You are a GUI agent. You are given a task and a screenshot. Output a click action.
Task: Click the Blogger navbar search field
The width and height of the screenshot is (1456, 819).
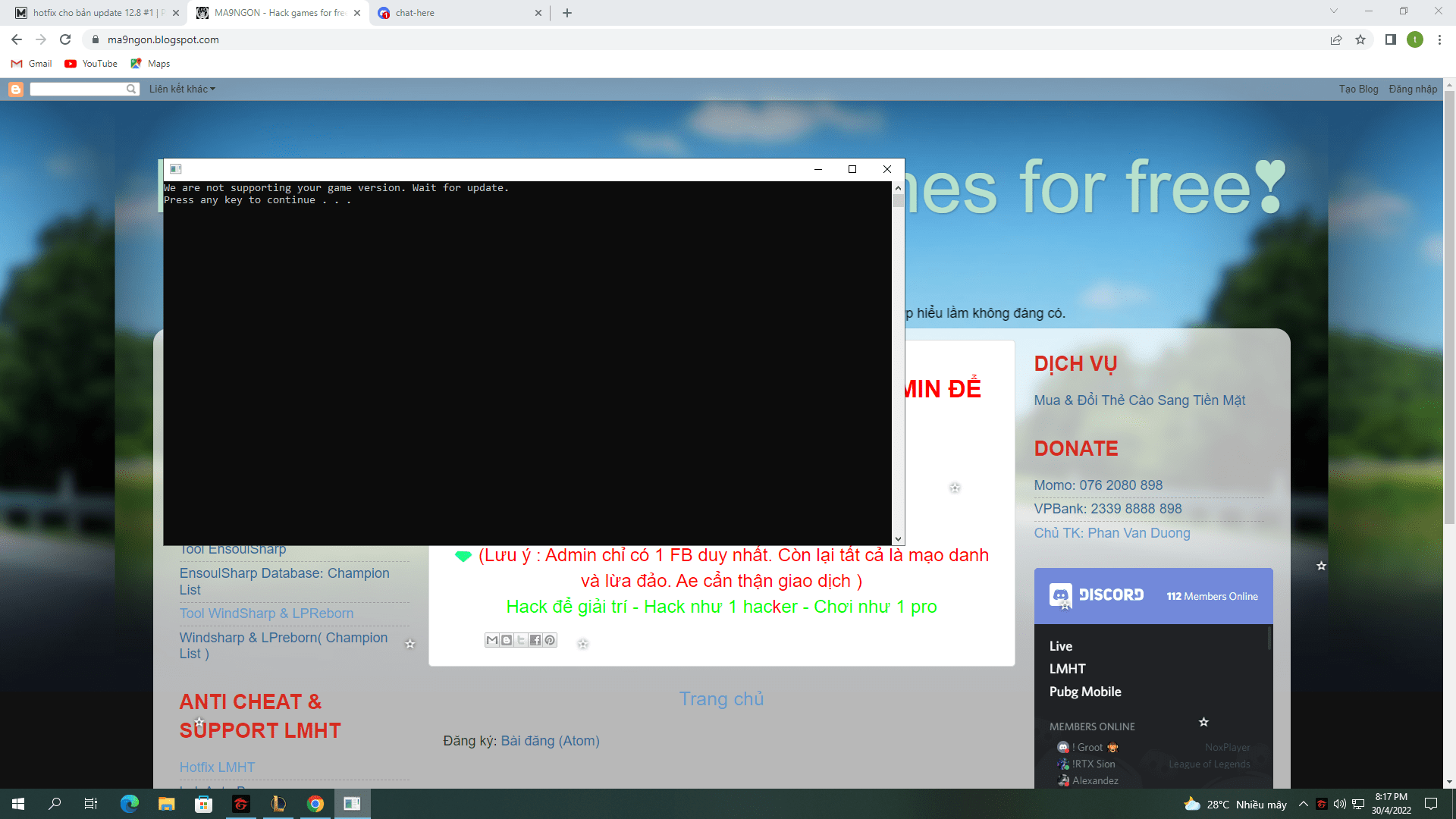[x=78, y=89]
